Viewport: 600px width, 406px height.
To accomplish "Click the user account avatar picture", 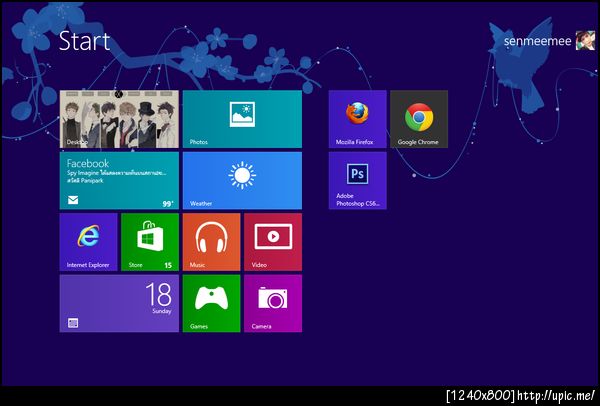I will pyautogui.click(x=585, y=40).
